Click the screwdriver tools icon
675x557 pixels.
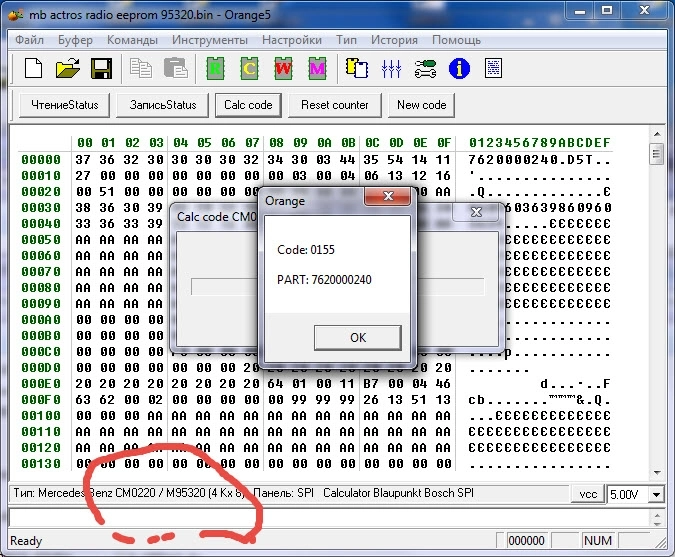425,68
